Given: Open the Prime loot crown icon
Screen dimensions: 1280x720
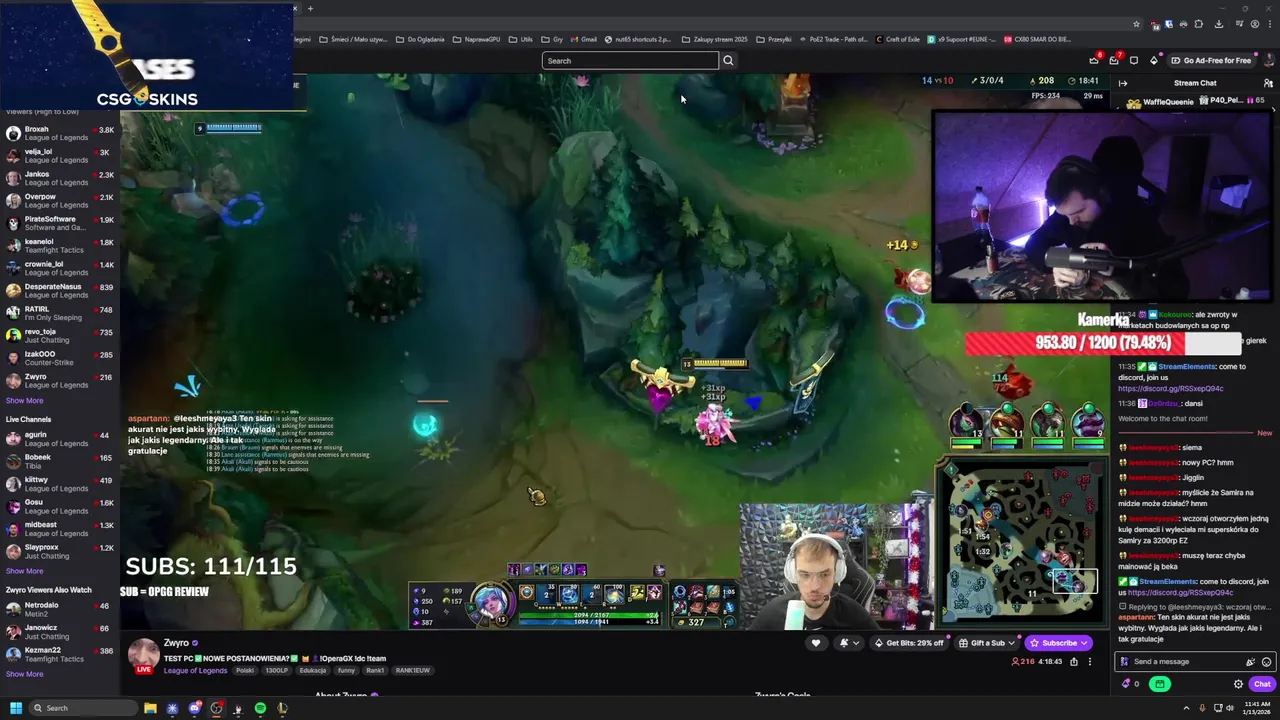Looking at the screenshot, I should coord(1094,60).
